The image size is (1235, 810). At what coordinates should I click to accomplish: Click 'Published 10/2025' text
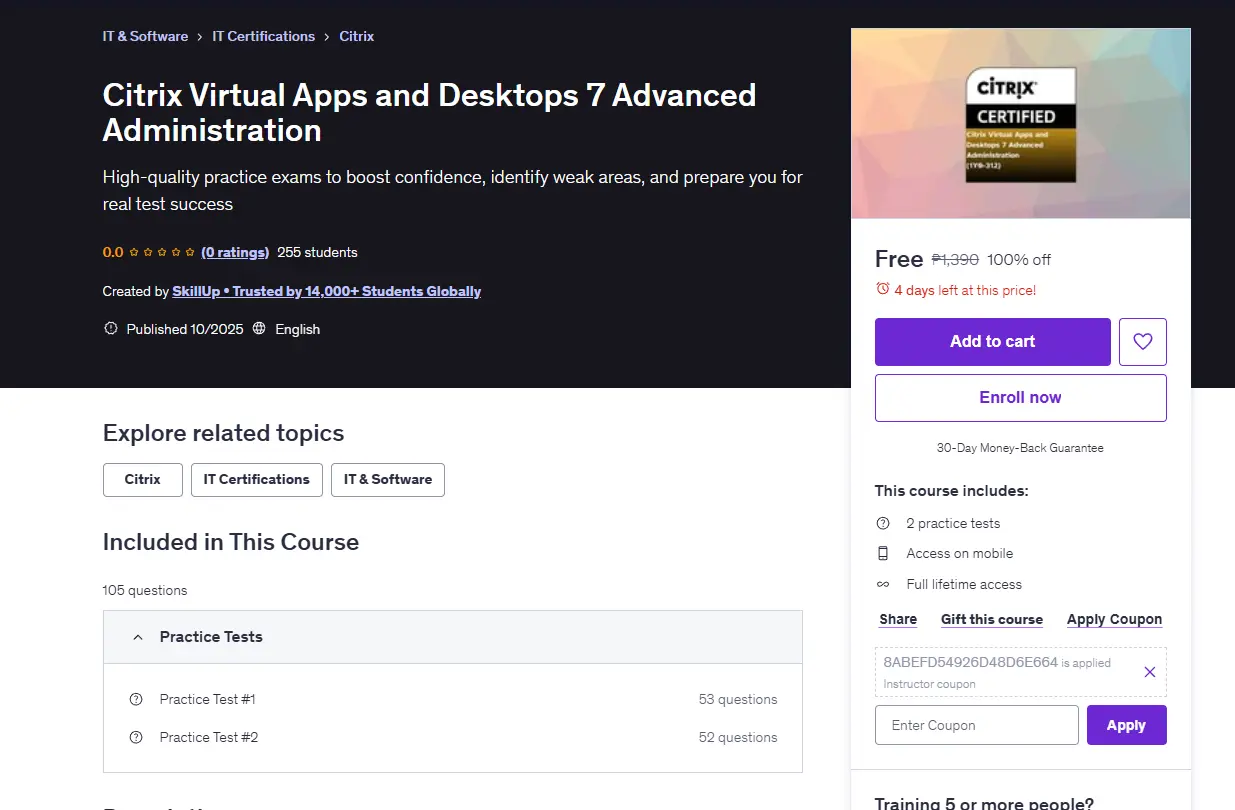point(185,328)
